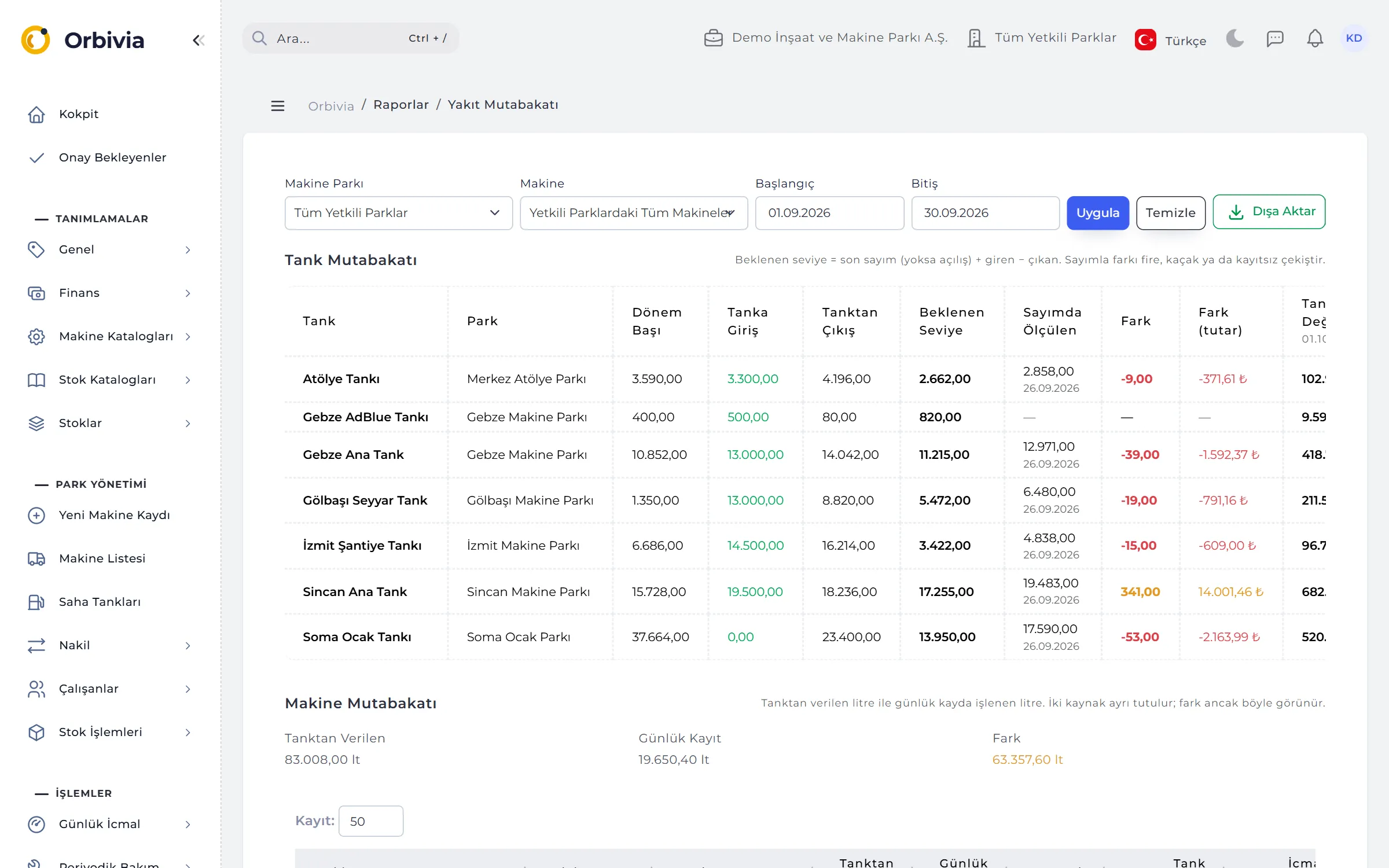The image size is (1389, 868).
Task: Expand Stok Katalogları in sidebar
Action: pos(110,380)
